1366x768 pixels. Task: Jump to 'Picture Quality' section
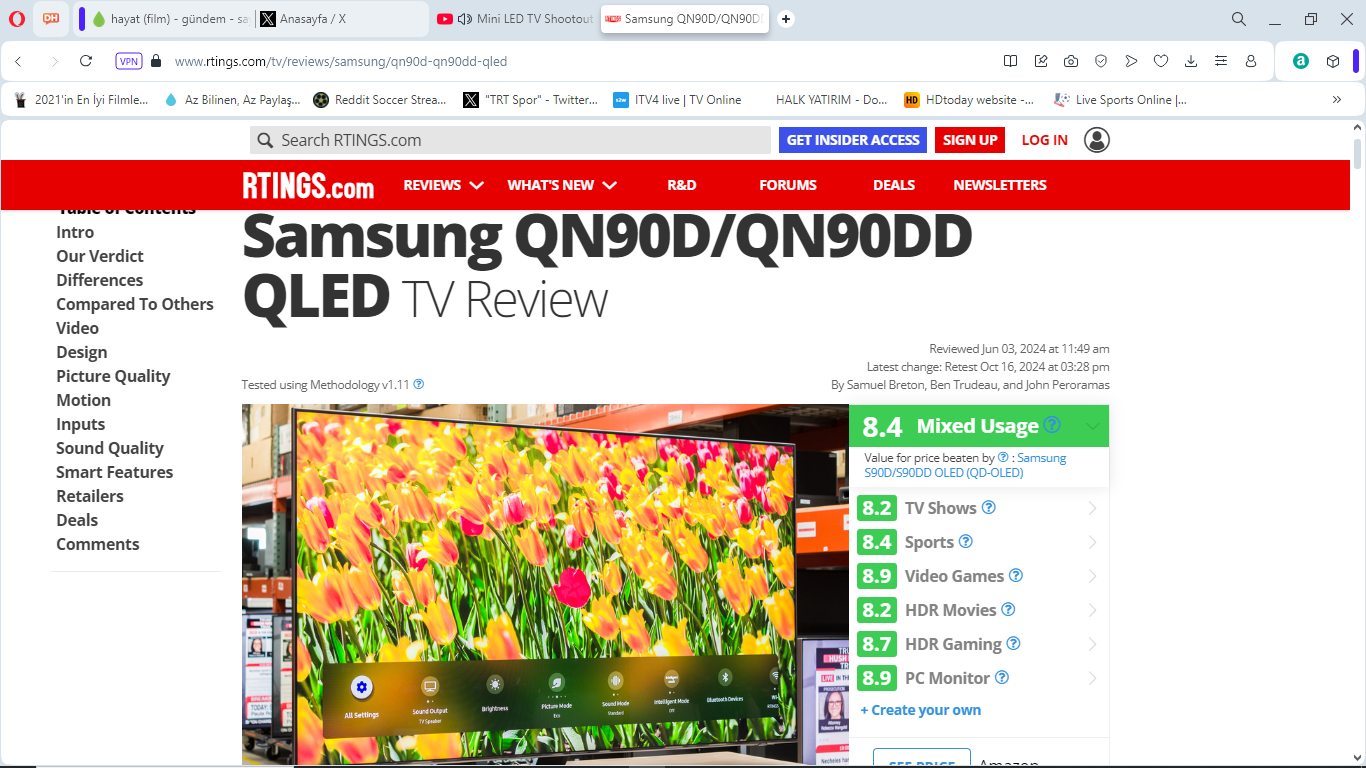tap(113, 376)
